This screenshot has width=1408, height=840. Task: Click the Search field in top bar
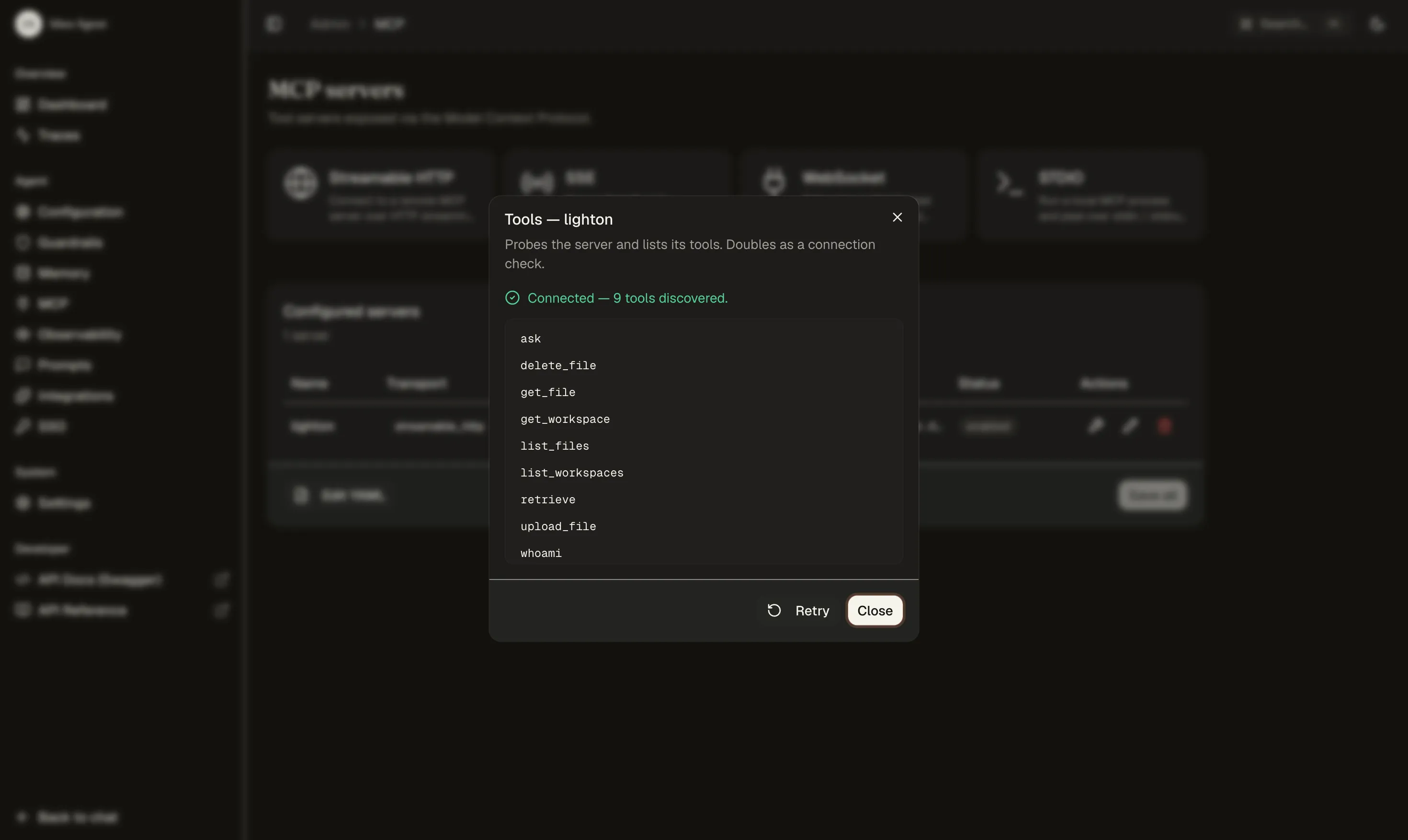click(1292, 24)
